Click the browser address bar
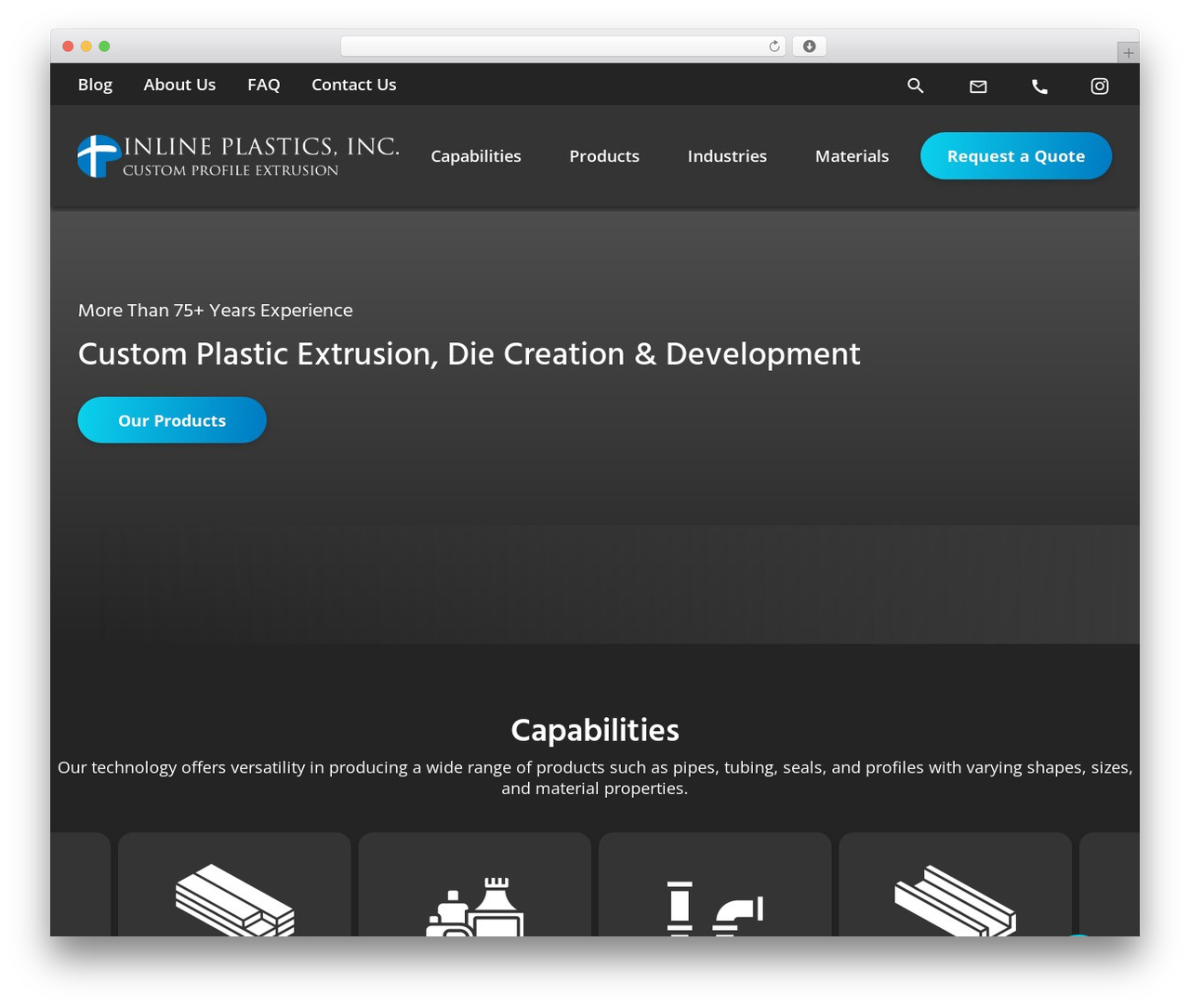1190x1008 pixels. tap(563, 46)
